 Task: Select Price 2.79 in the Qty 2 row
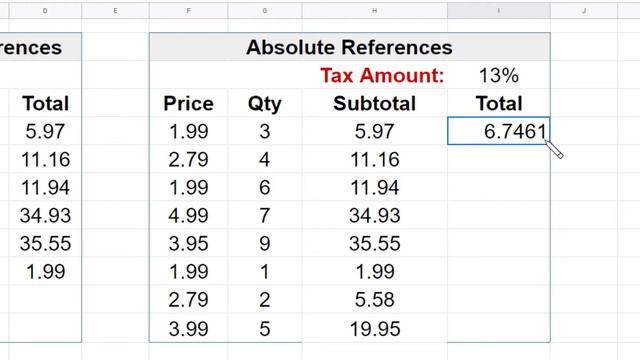click(x=188, y=300)
